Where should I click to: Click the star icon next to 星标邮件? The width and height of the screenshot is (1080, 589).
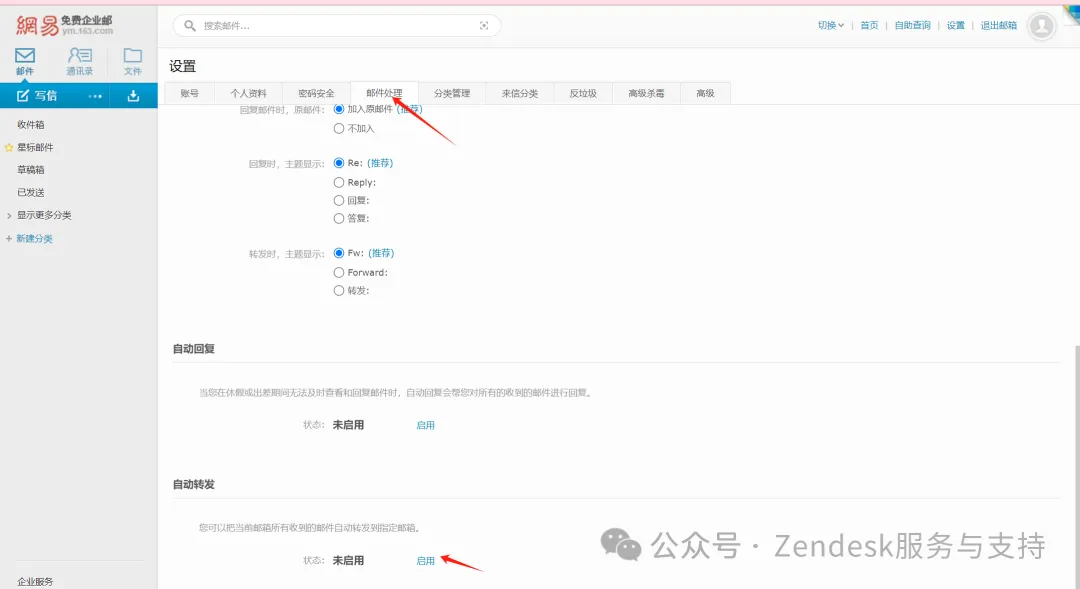coord(8,147)
